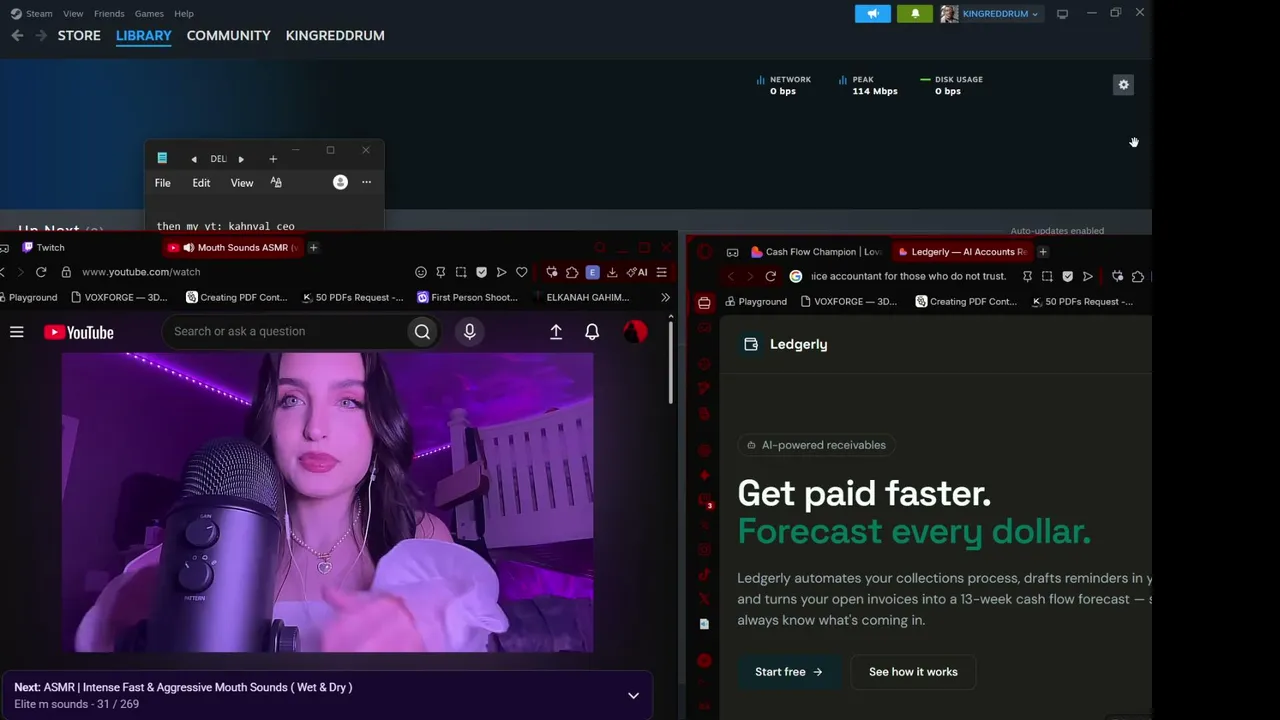Click the ASMR video player
This screenshot has height=720, width=1280.
point(328,502)
